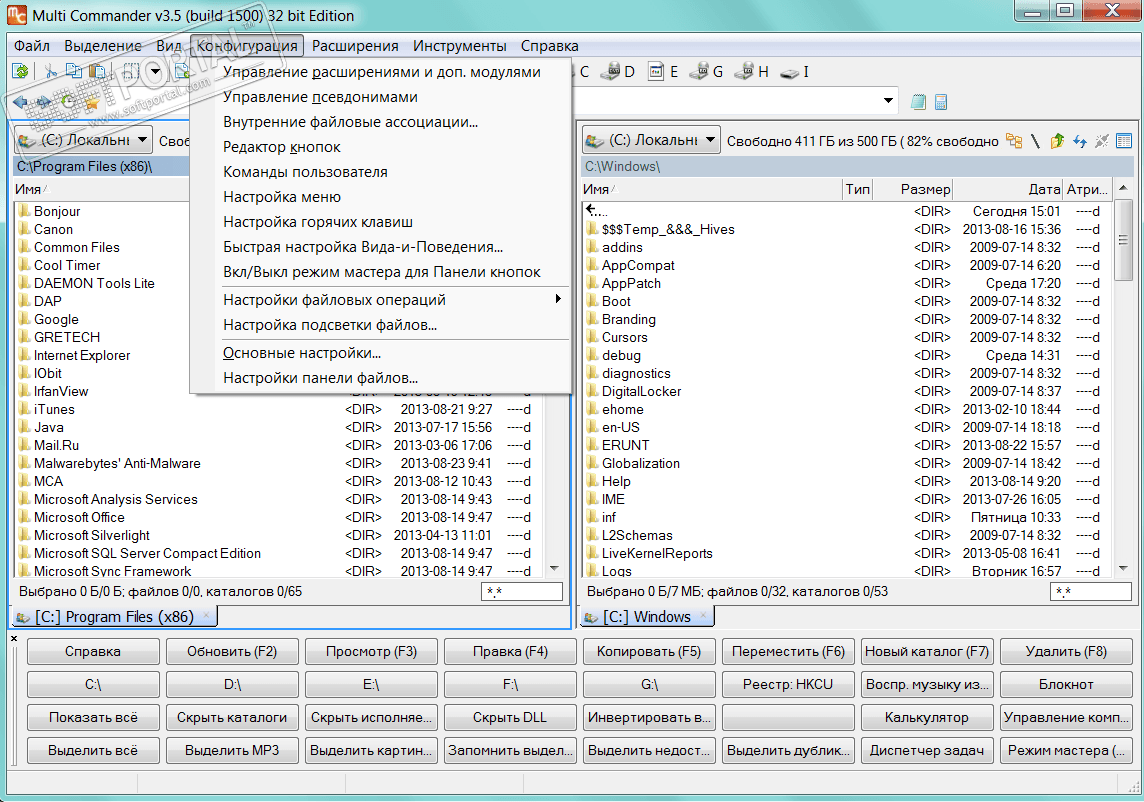
Task: Open Управление псевдонимами menu entry
Action: [x=379, y=97]
